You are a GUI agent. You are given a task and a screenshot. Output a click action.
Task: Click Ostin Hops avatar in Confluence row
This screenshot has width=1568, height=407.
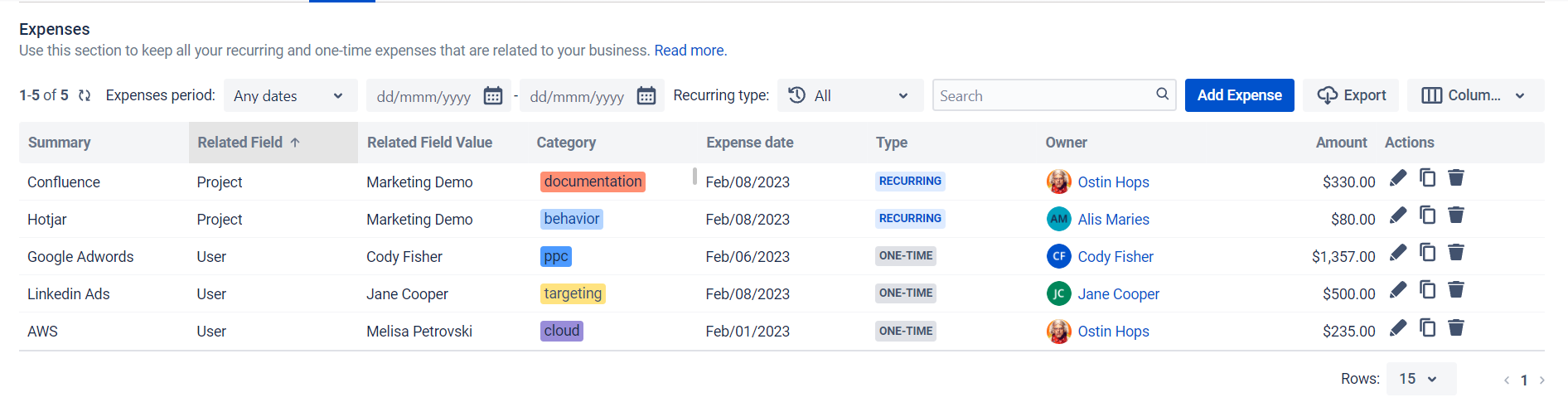point(1059,182)
